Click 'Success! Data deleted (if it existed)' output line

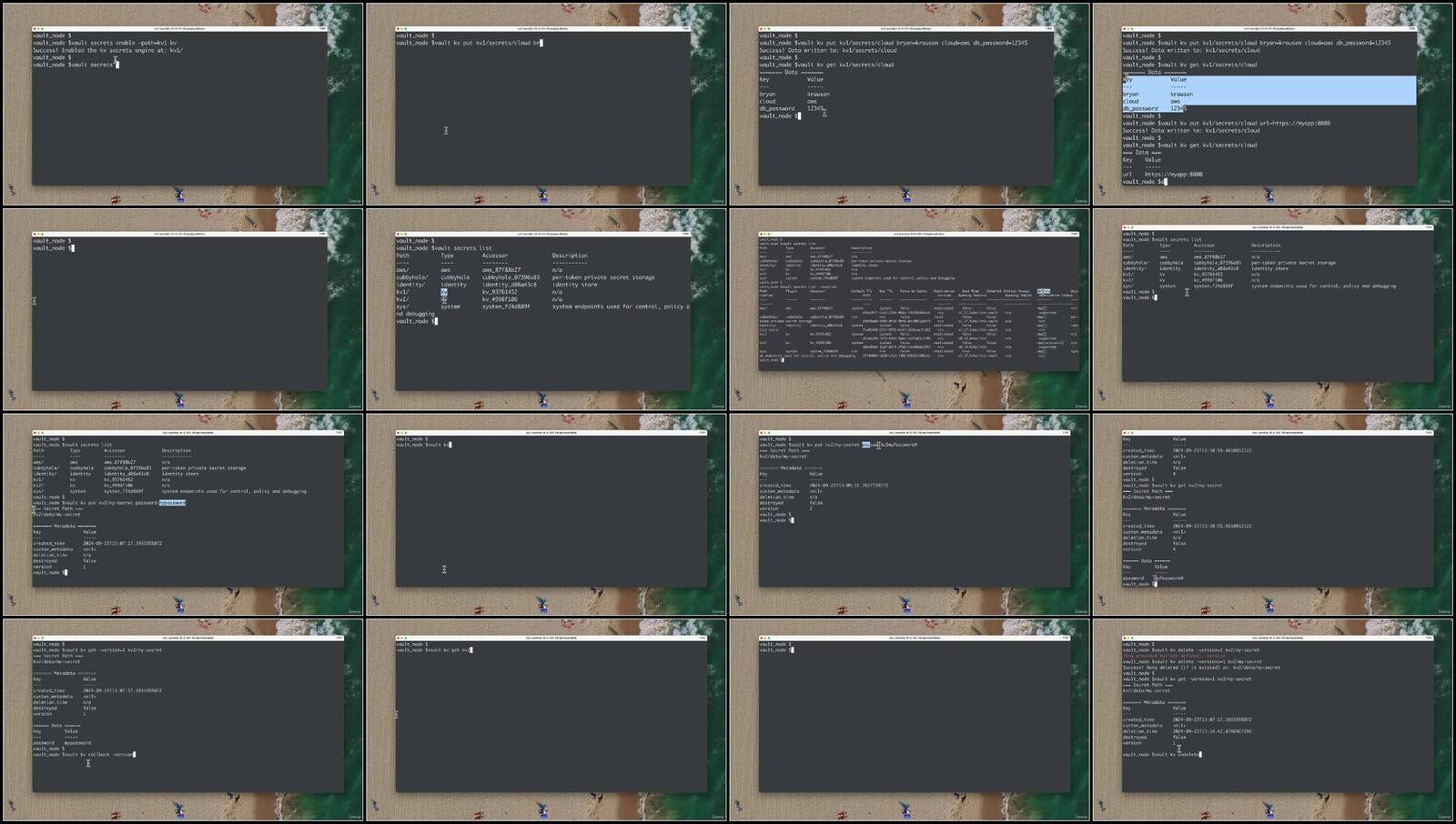coord(1201,668)
